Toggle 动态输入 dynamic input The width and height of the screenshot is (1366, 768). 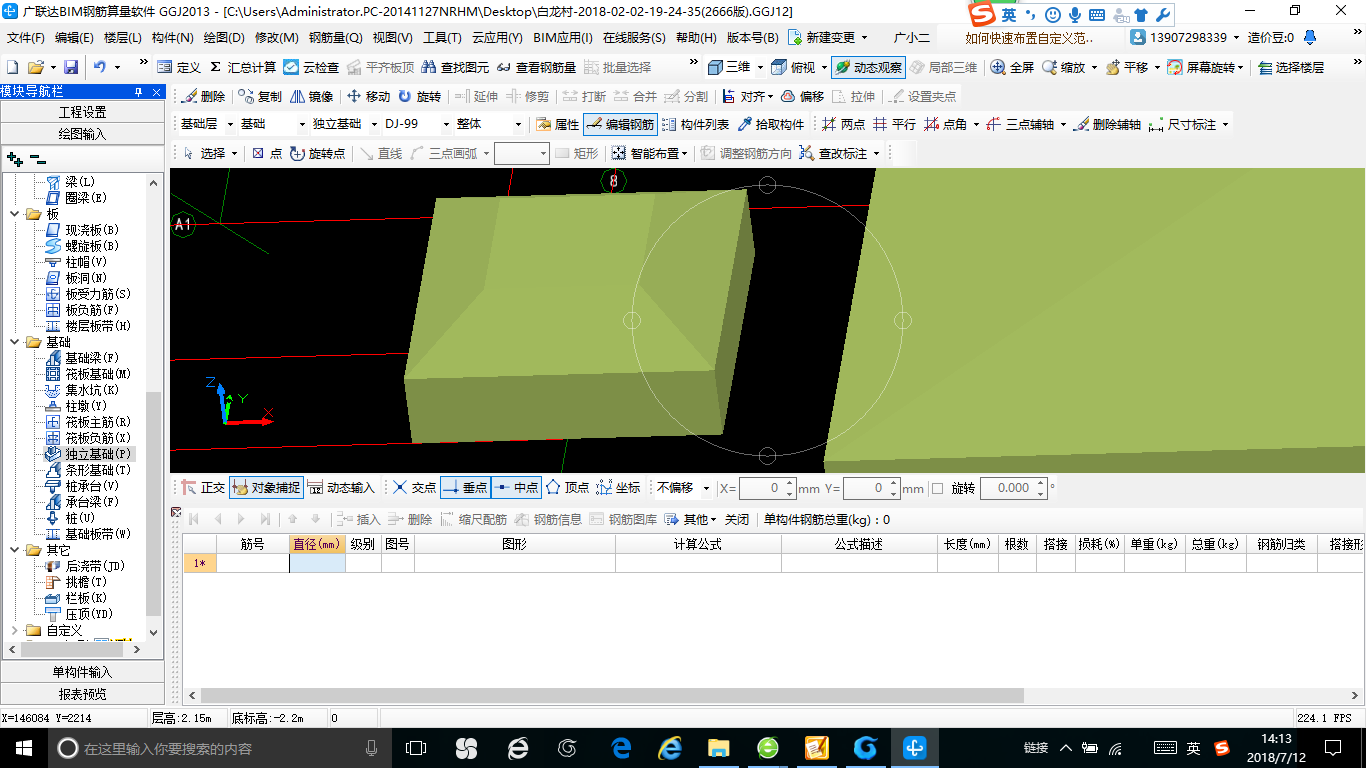(x=341, y=487)
